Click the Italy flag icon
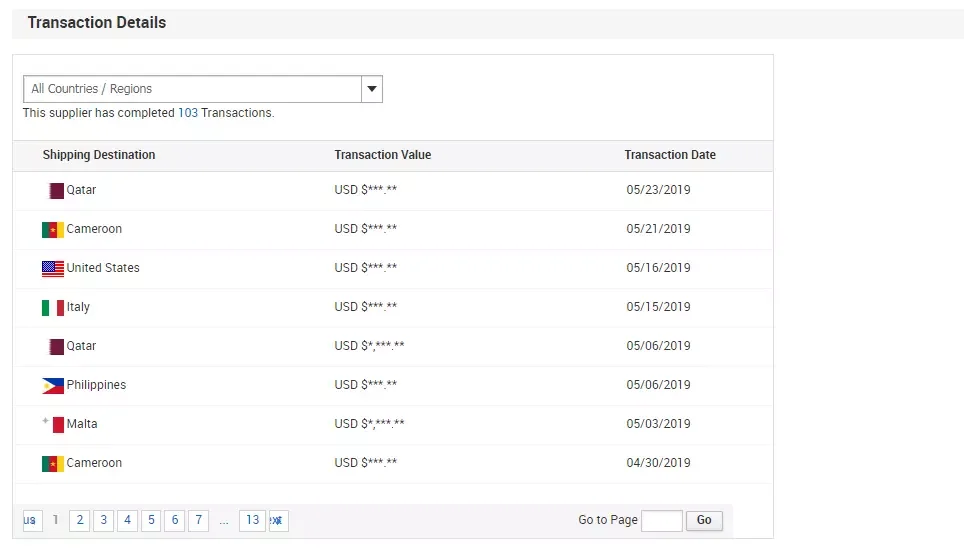The image size is (964, 552). point(53,308)
